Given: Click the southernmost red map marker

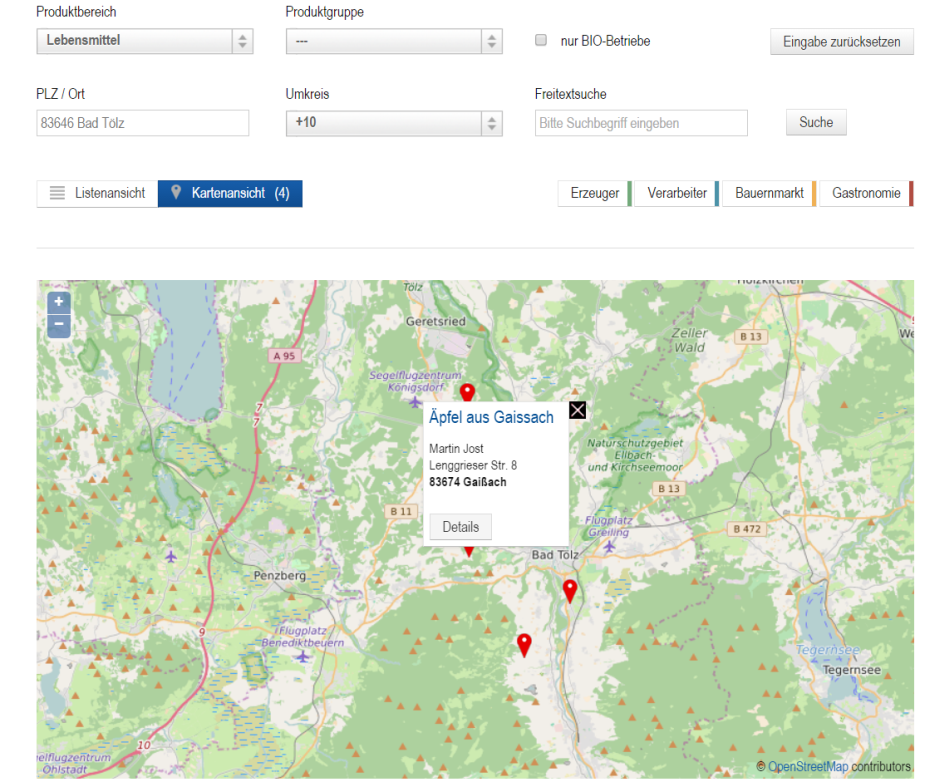Looking at the screenshot, I should point(524,645).
